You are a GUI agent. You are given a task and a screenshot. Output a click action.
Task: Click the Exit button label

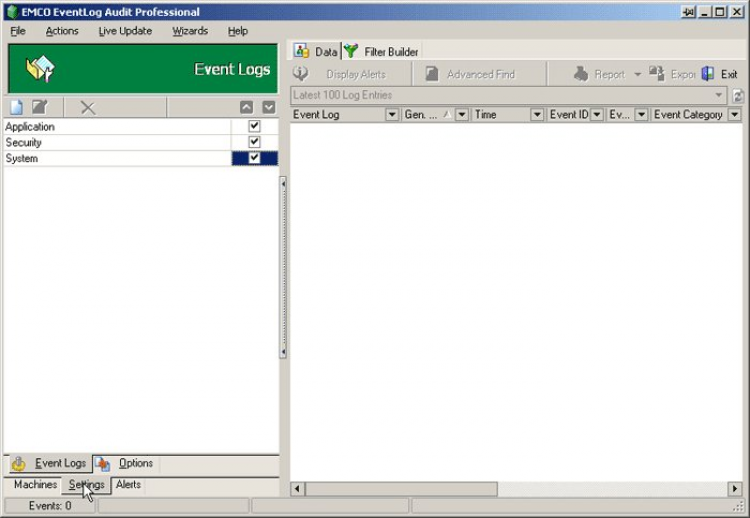(x=729, y=75)
